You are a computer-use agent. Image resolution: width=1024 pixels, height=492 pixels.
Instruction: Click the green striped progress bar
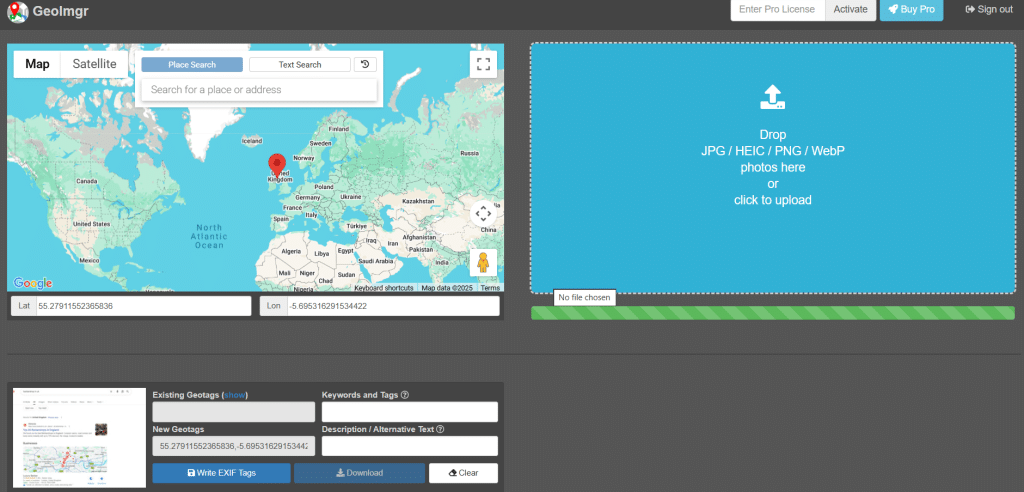click(772, 313)
